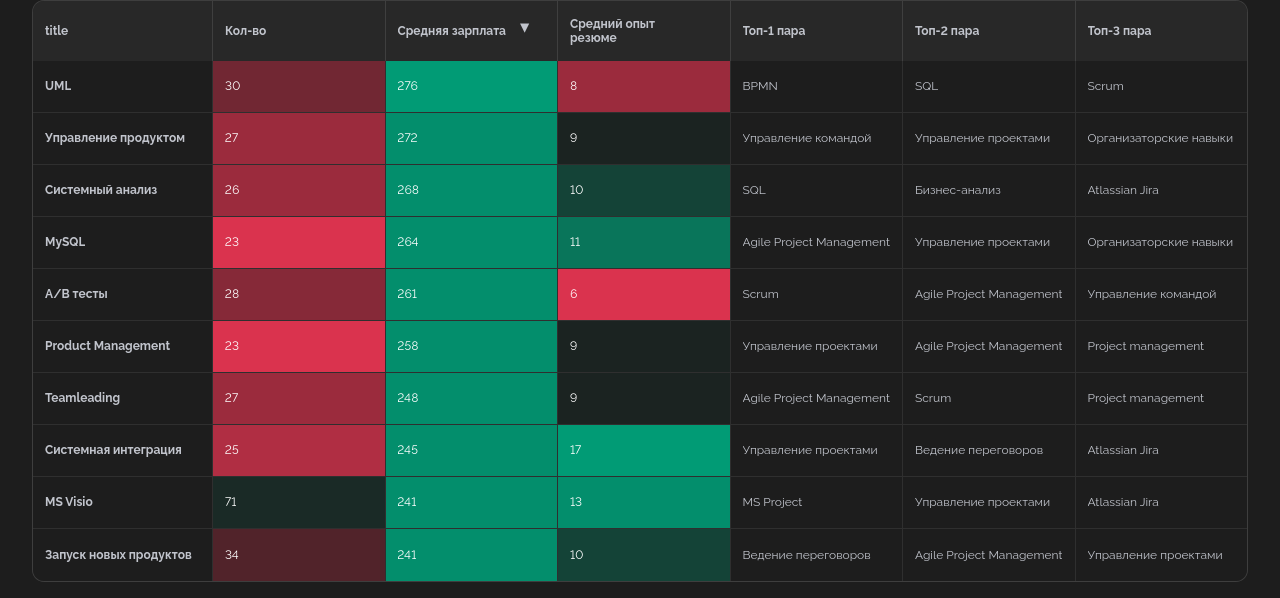Image resolution: width=1280 pixels, height=598 pixels.
Task: Click the Teamleading title cell
Action: tap(82, 398)
